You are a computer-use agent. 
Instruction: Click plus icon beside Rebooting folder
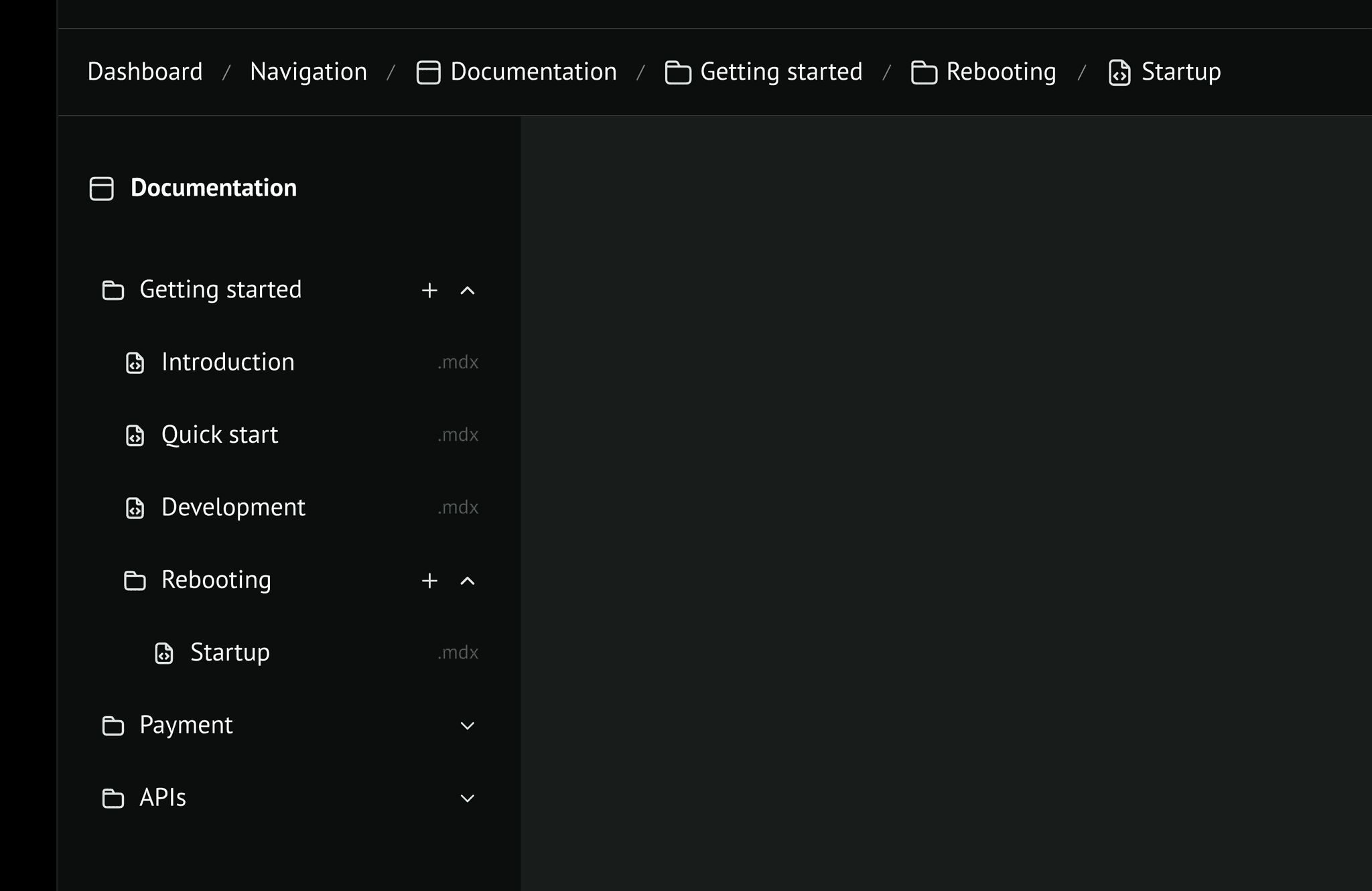click(x=429, y=580)
